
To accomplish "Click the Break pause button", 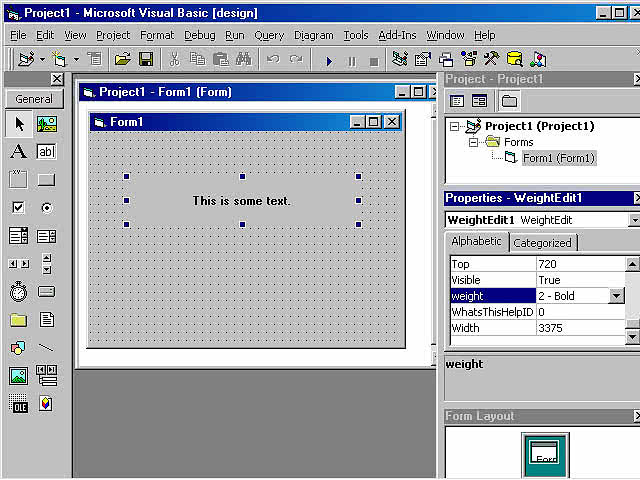I will coord(351,61).
